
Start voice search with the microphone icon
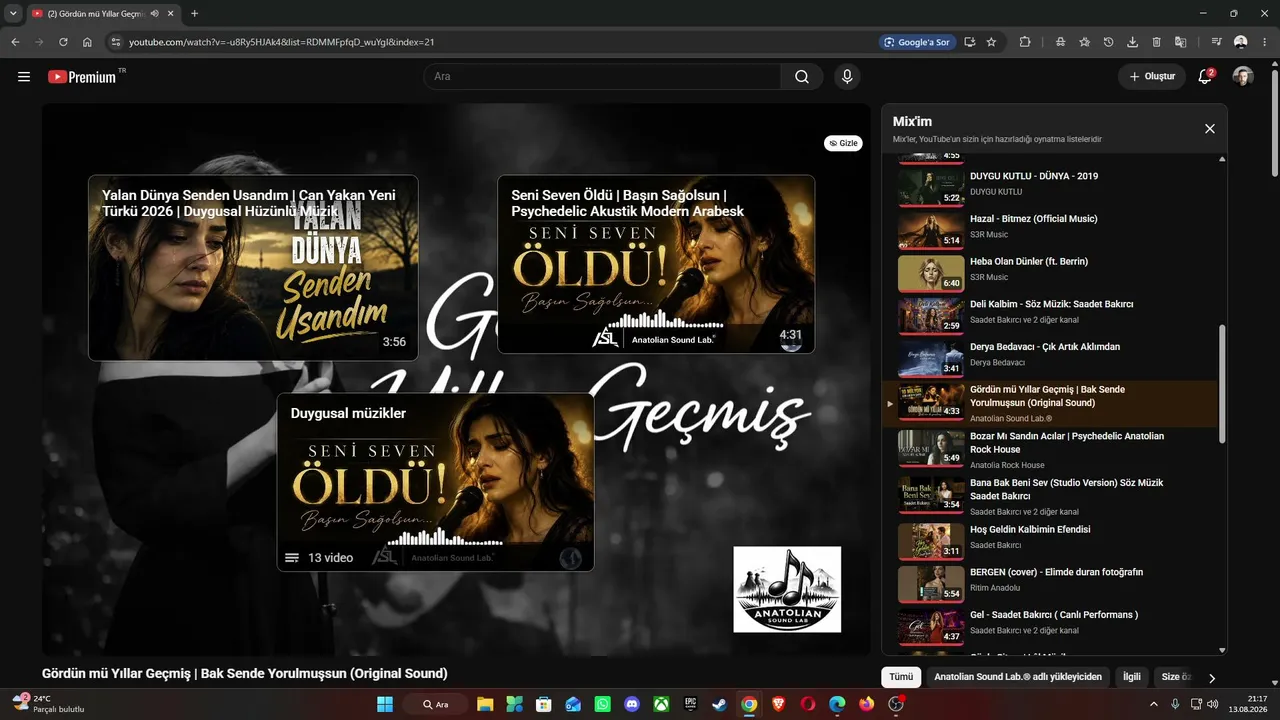[847, 77]
